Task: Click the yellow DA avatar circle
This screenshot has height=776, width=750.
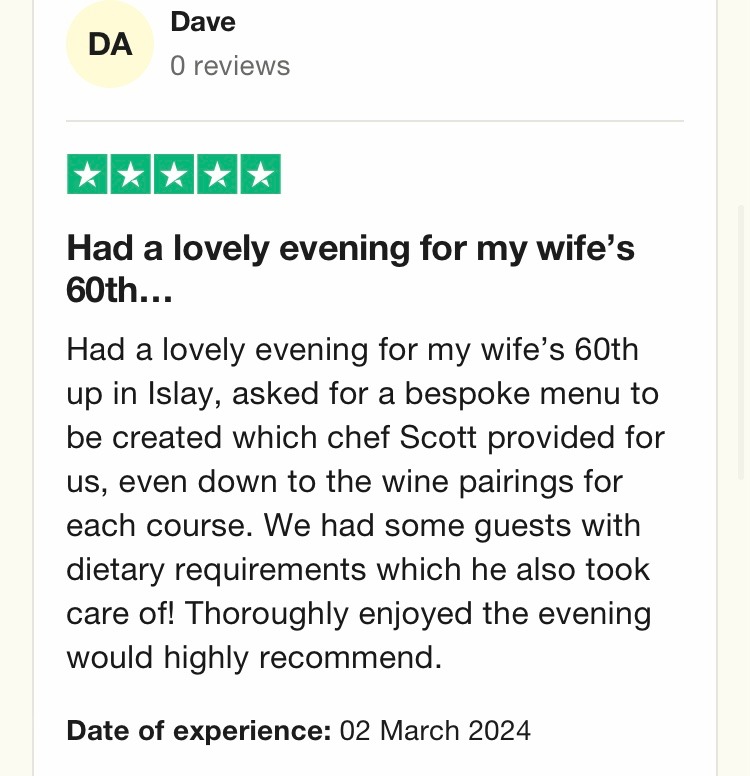Action: [110, 44]
